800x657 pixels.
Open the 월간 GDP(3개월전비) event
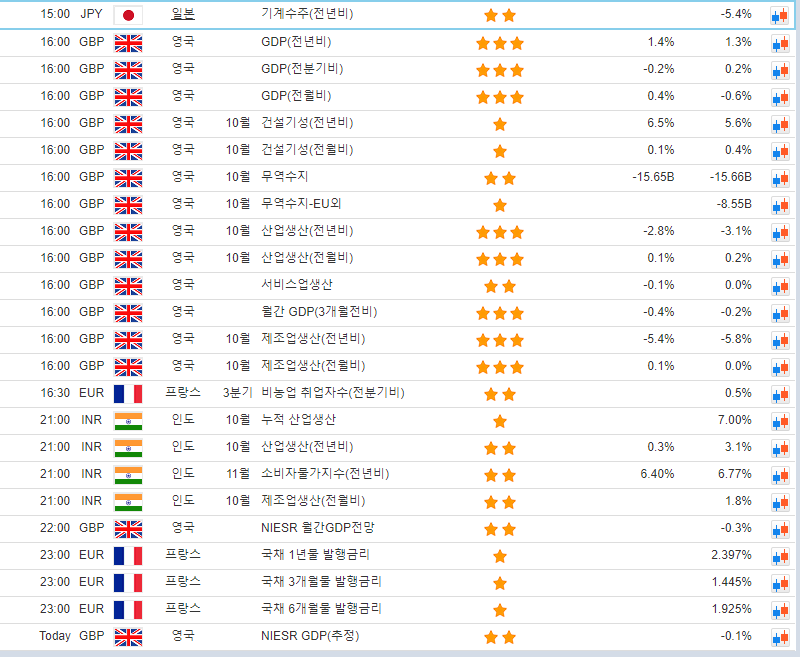coord(314,312)
